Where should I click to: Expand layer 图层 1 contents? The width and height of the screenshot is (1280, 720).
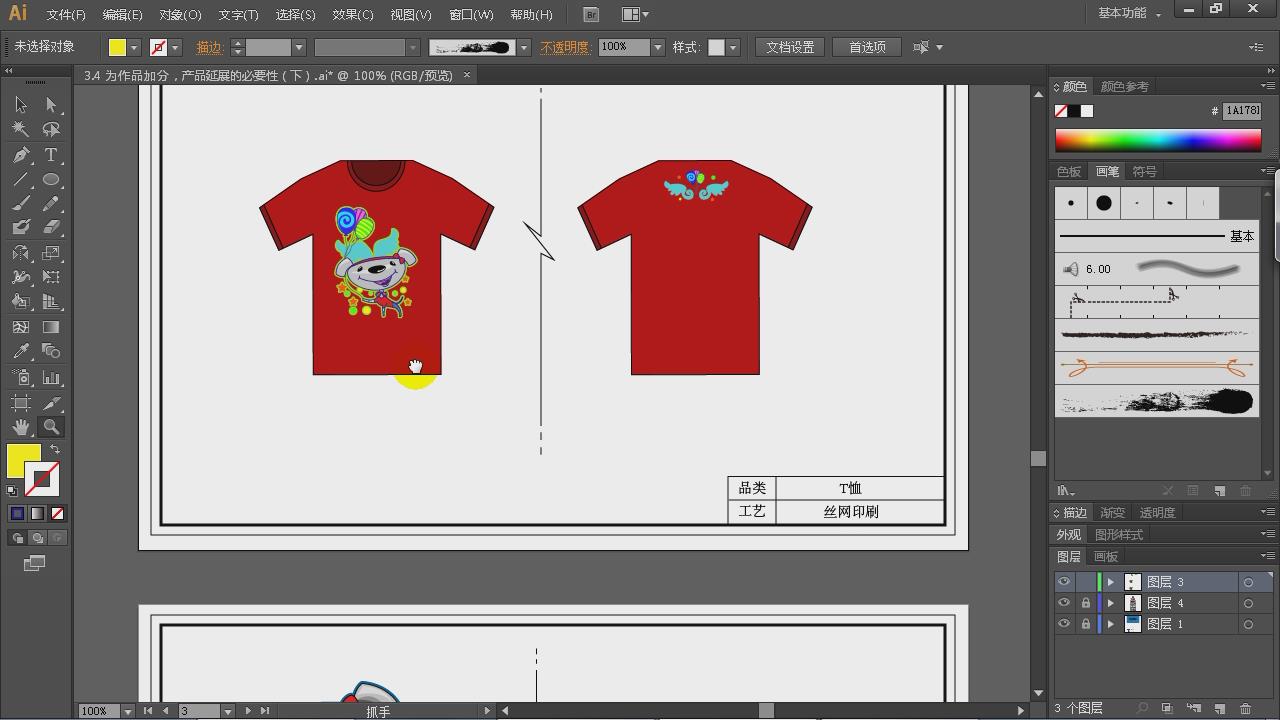pos(1110,624)
